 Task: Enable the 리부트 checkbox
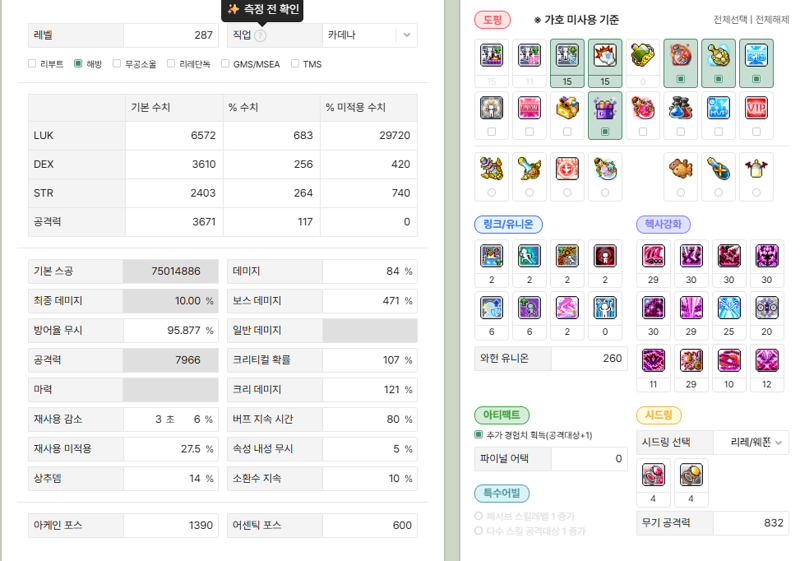tap(32, 63)
